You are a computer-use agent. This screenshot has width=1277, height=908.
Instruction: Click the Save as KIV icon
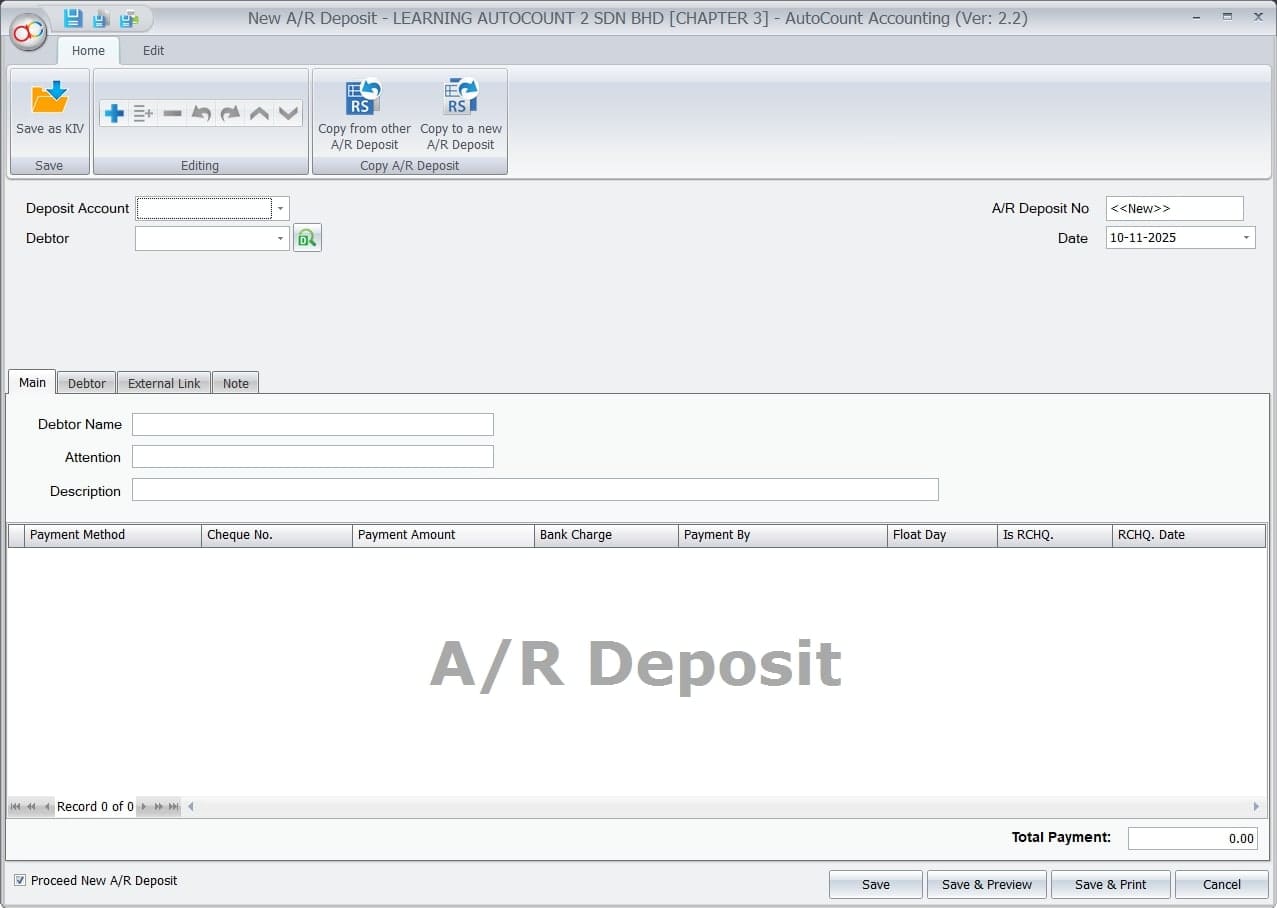49,99
